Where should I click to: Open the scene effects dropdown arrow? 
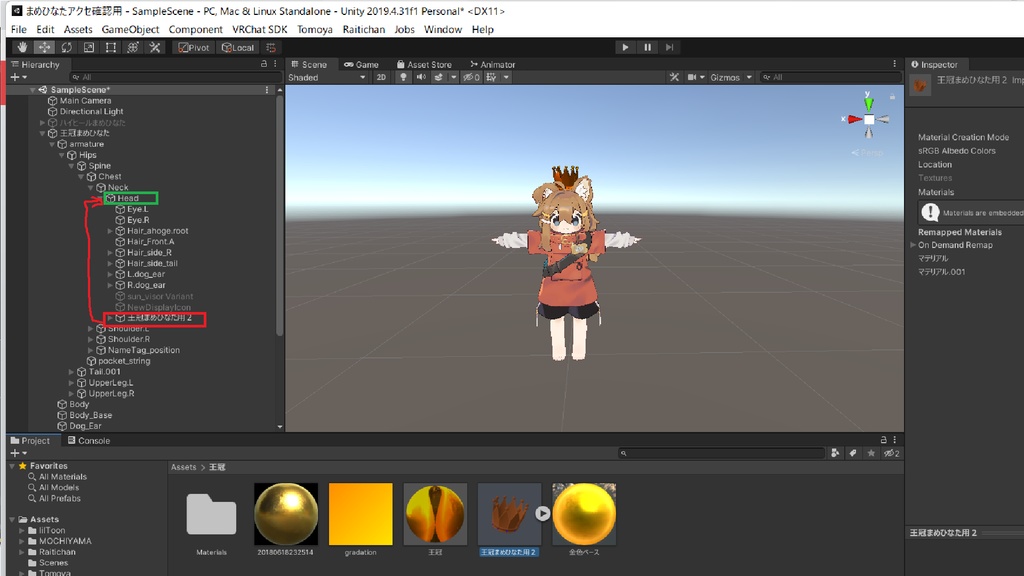(453, 77)
